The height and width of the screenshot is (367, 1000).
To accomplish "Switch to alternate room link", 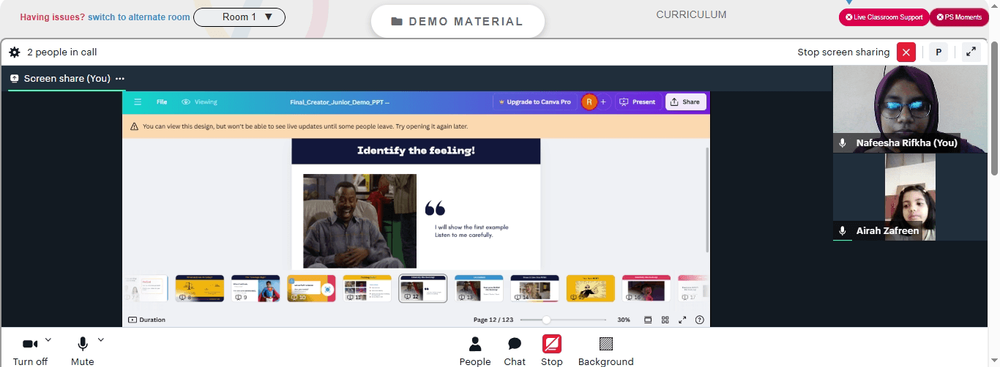I will pyautogui.click(x=138, y=17).
